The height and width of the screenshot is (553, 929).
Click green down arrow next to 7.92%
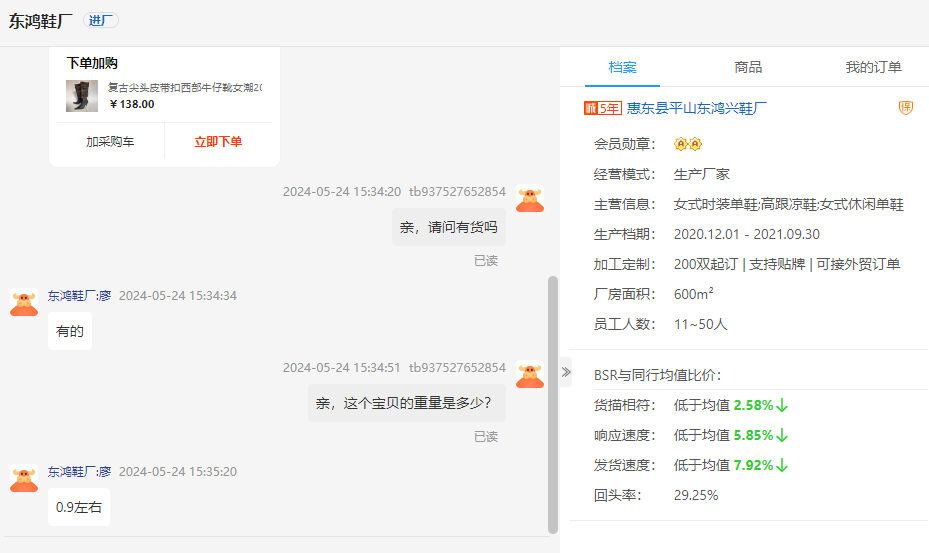(783, 465)
